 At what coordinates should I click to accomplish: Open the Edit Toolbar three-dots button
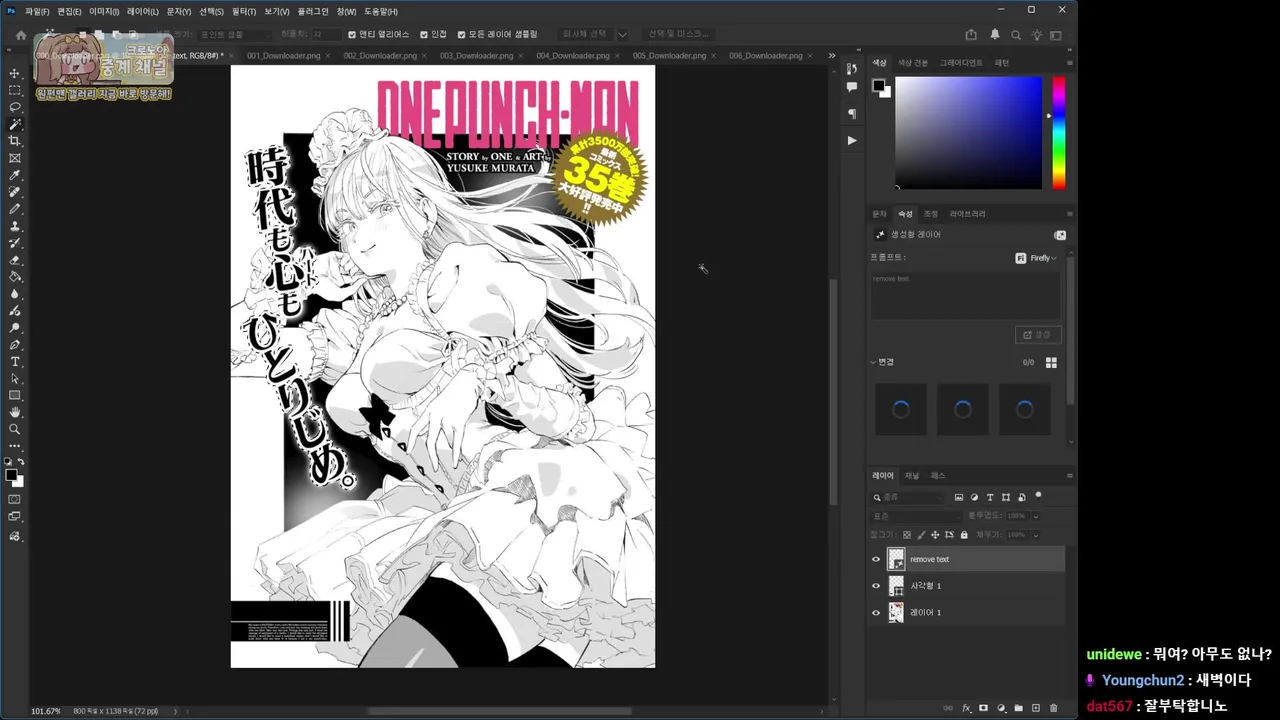point(15,446)
